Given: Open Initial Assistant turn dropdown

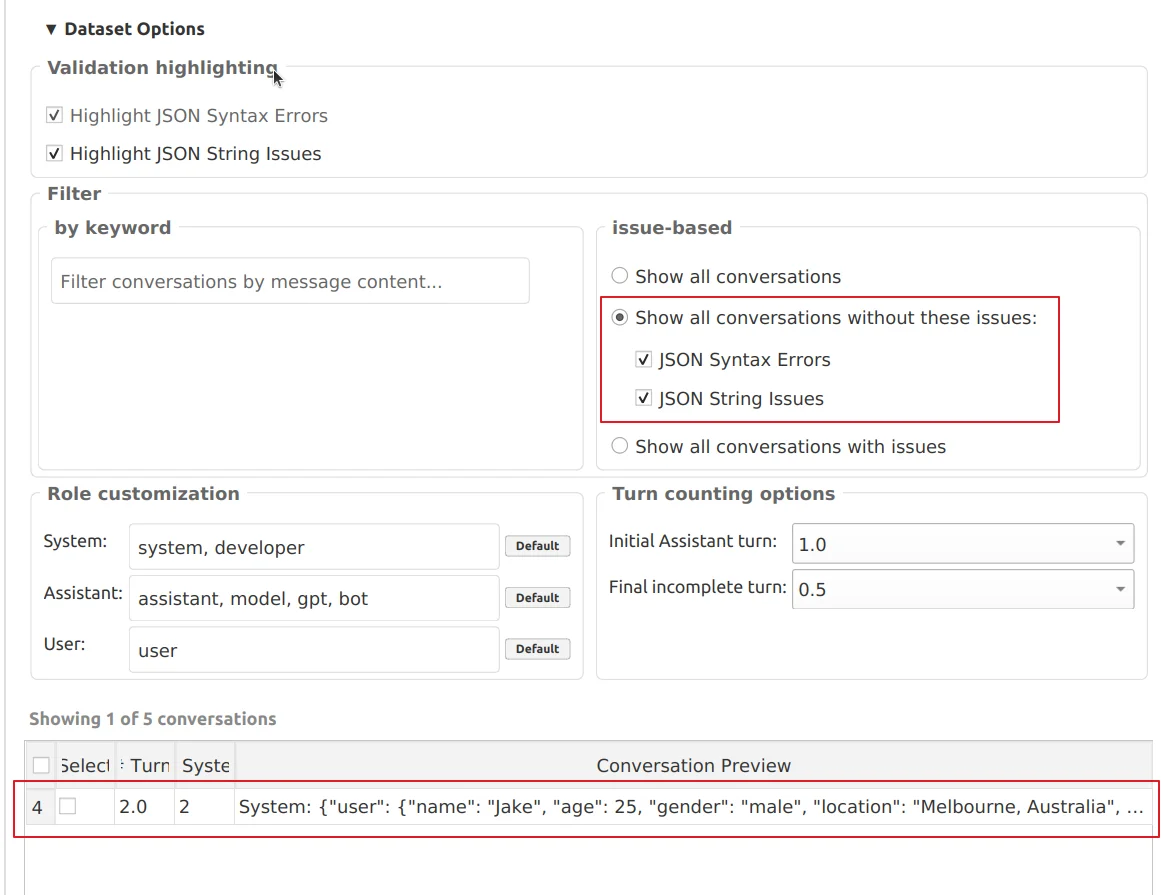Looking at the screenshot, I should point(963,543).
